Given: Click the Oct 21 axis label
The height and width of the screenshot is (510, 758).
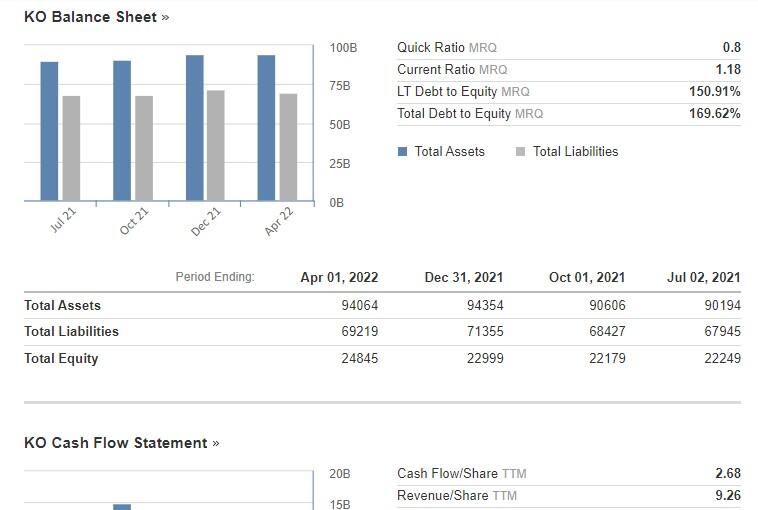Looking at the screenshot, I should (133, 221).
